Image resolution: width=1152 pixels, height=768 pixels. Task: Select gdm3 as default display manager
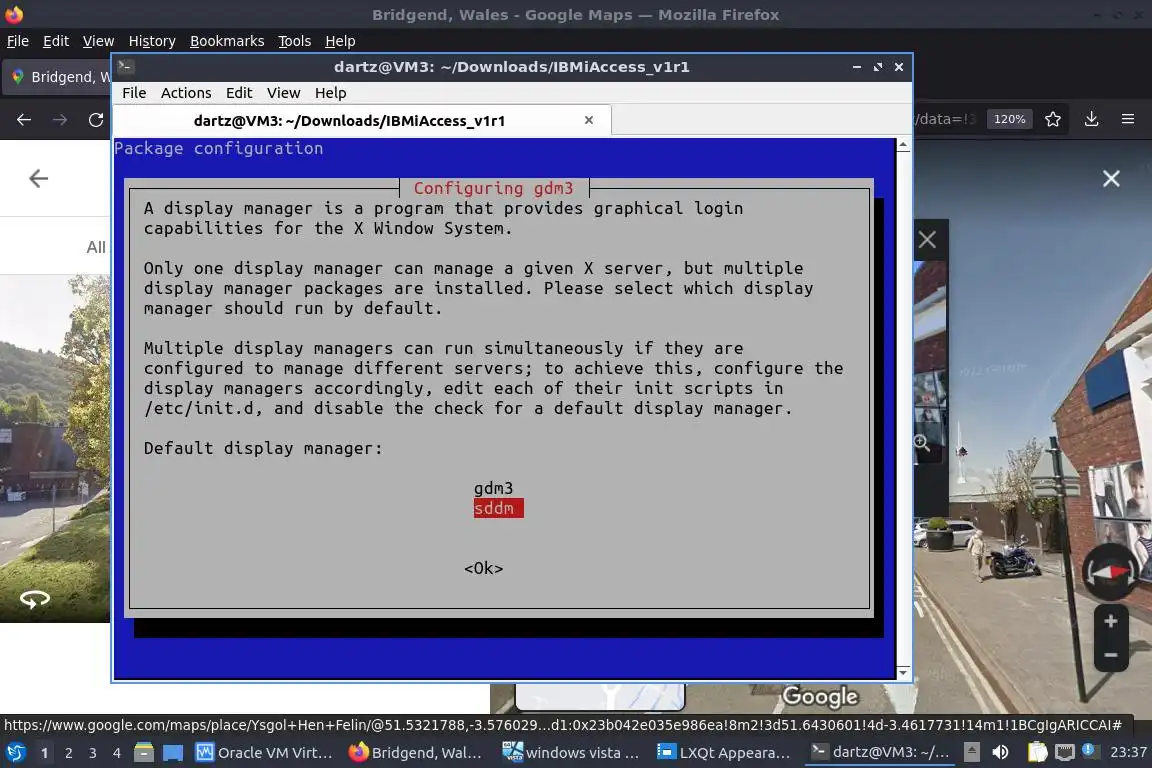point(494,488)
